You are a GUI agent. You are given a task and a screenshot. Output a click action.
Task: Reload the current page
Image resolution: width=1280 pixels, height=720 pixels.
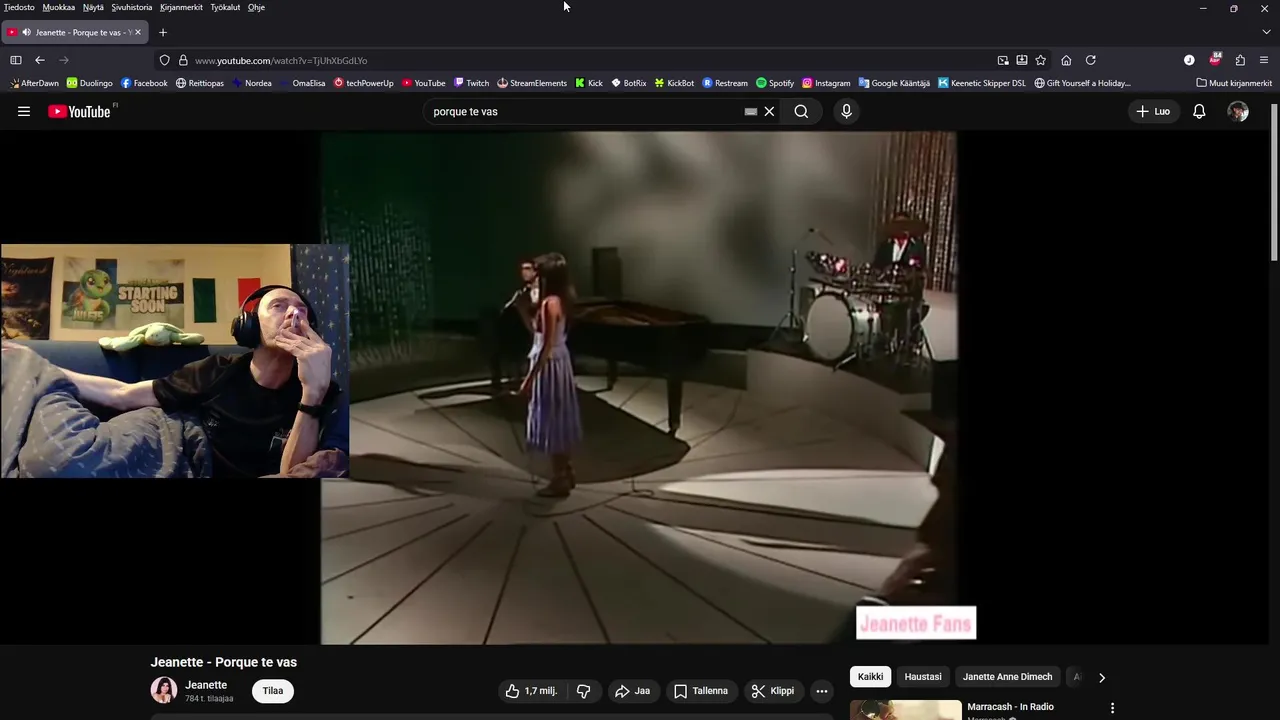(x=1091, y=60)
